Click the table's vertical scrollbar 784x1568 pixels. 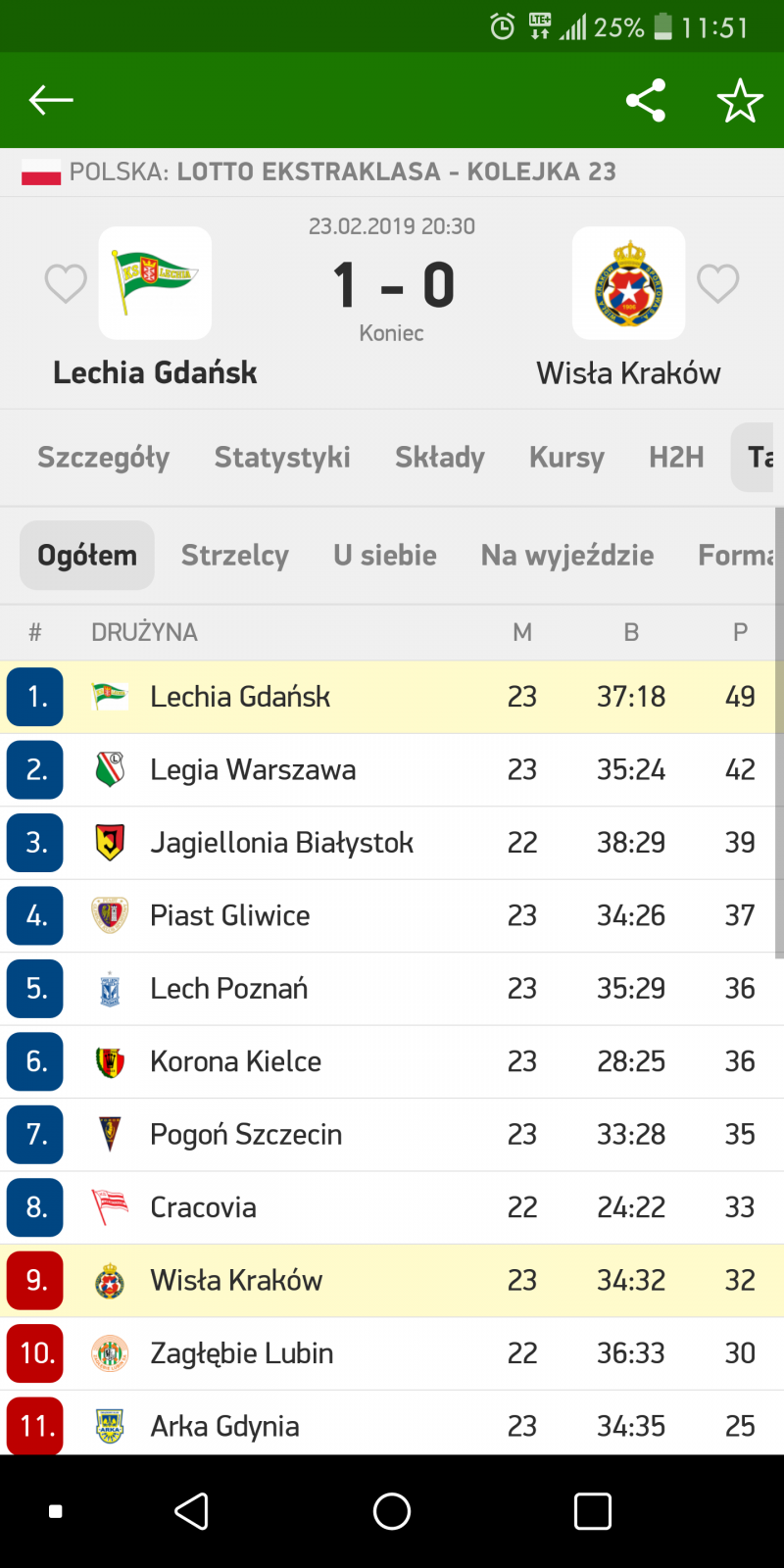779,733
